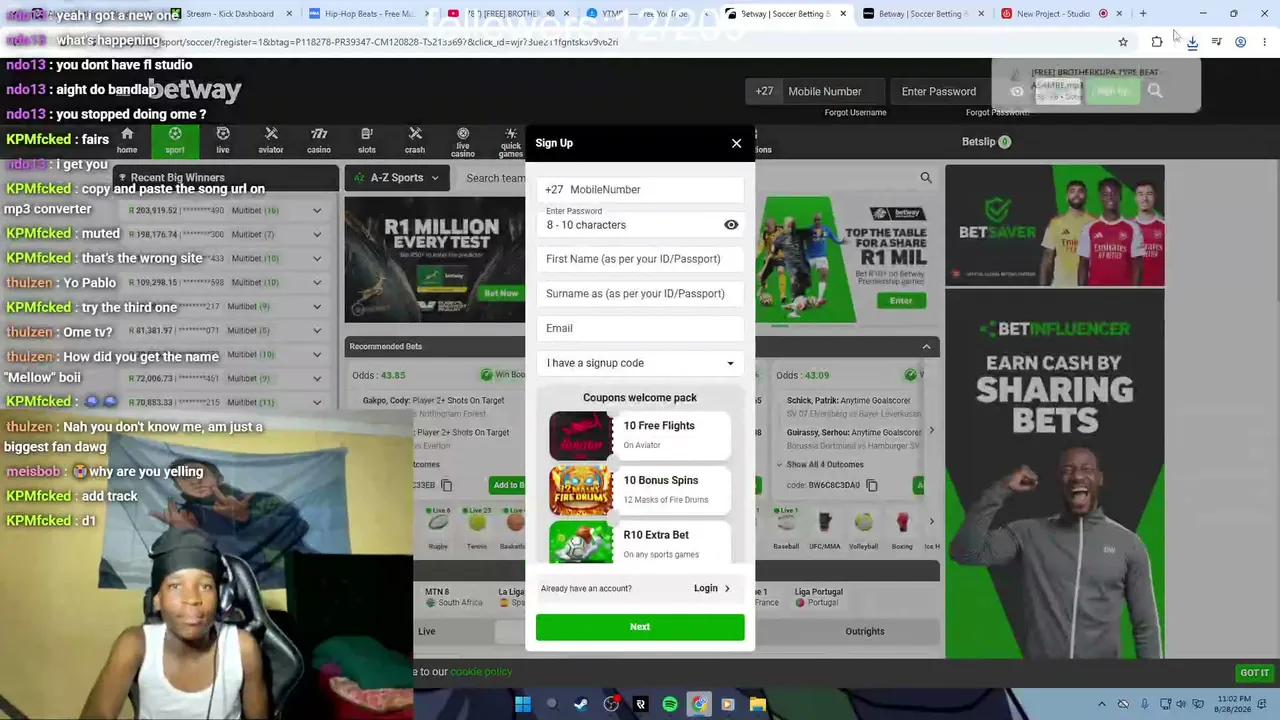Viewport: 1280px width, 720px height.
Task: Switch to the Outrights tab
Action: point(865,632)
